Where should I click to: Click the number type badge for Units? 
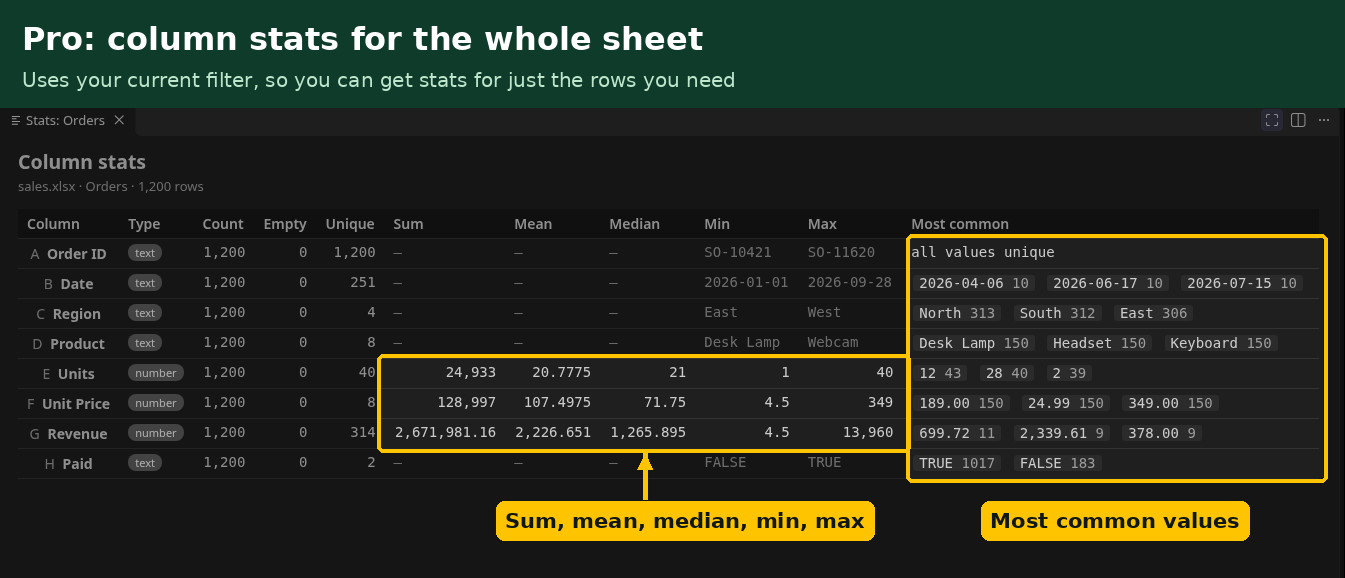coord(156,373)
